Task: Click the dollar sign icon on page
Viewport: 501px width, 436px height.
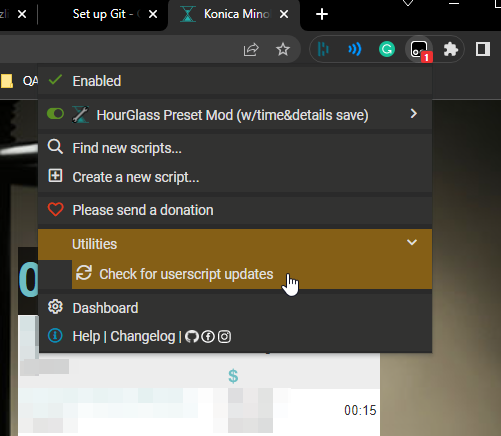Action: point(233,376)
